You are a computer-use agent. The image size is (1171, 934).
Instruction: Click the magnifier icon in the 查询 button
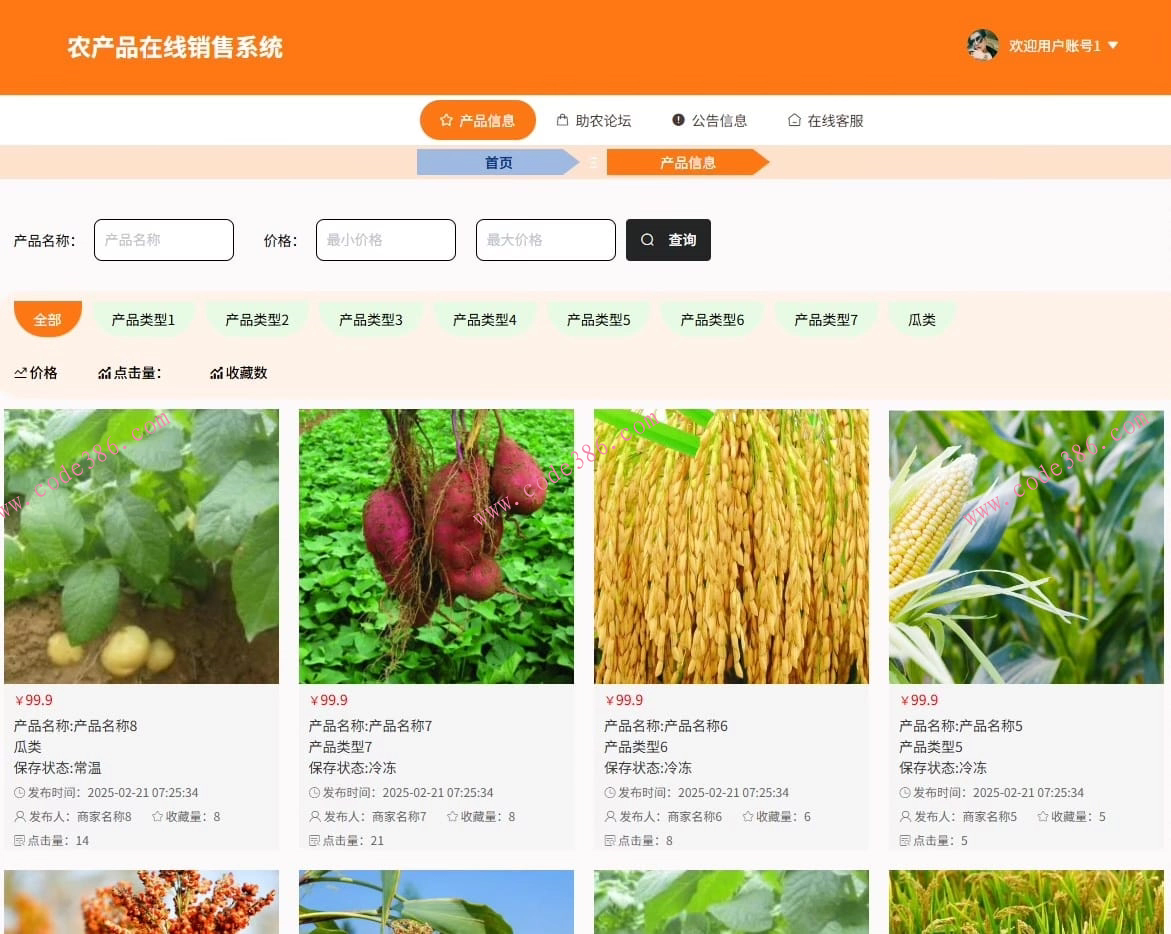click(x=648, y=240)
